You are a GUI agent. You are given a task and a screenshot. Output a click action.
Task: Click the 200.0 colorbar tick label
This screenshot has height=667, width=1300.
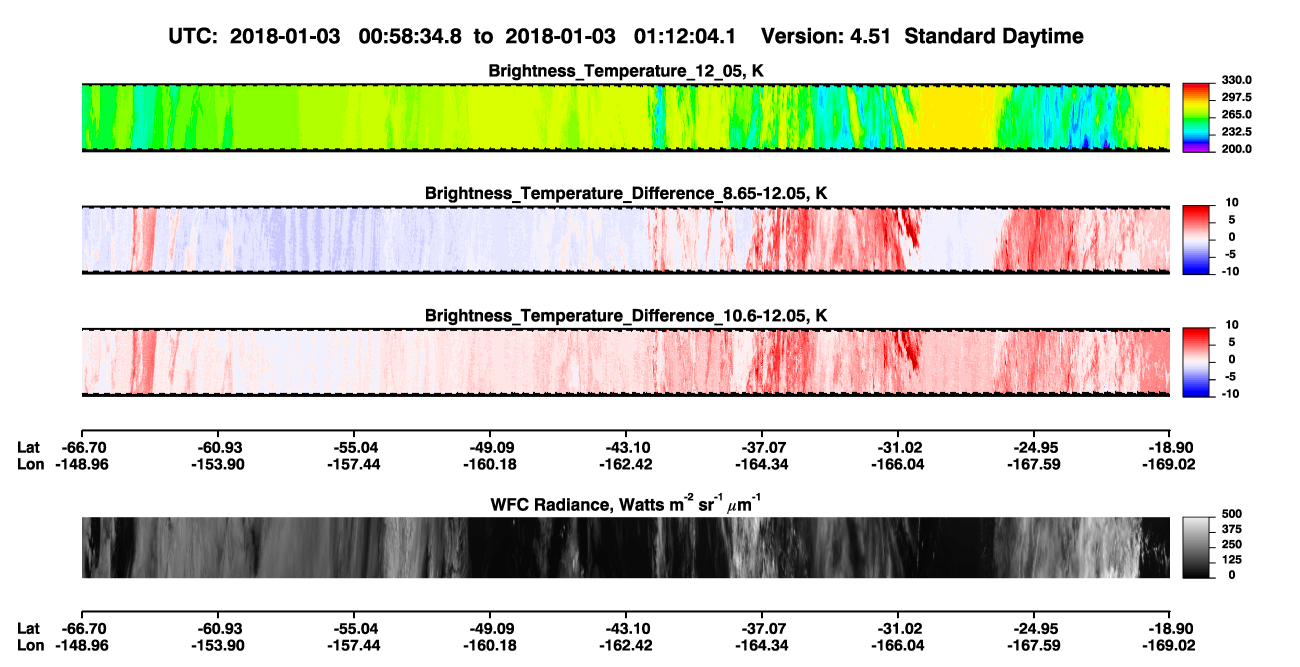[x=1236, y=148]
